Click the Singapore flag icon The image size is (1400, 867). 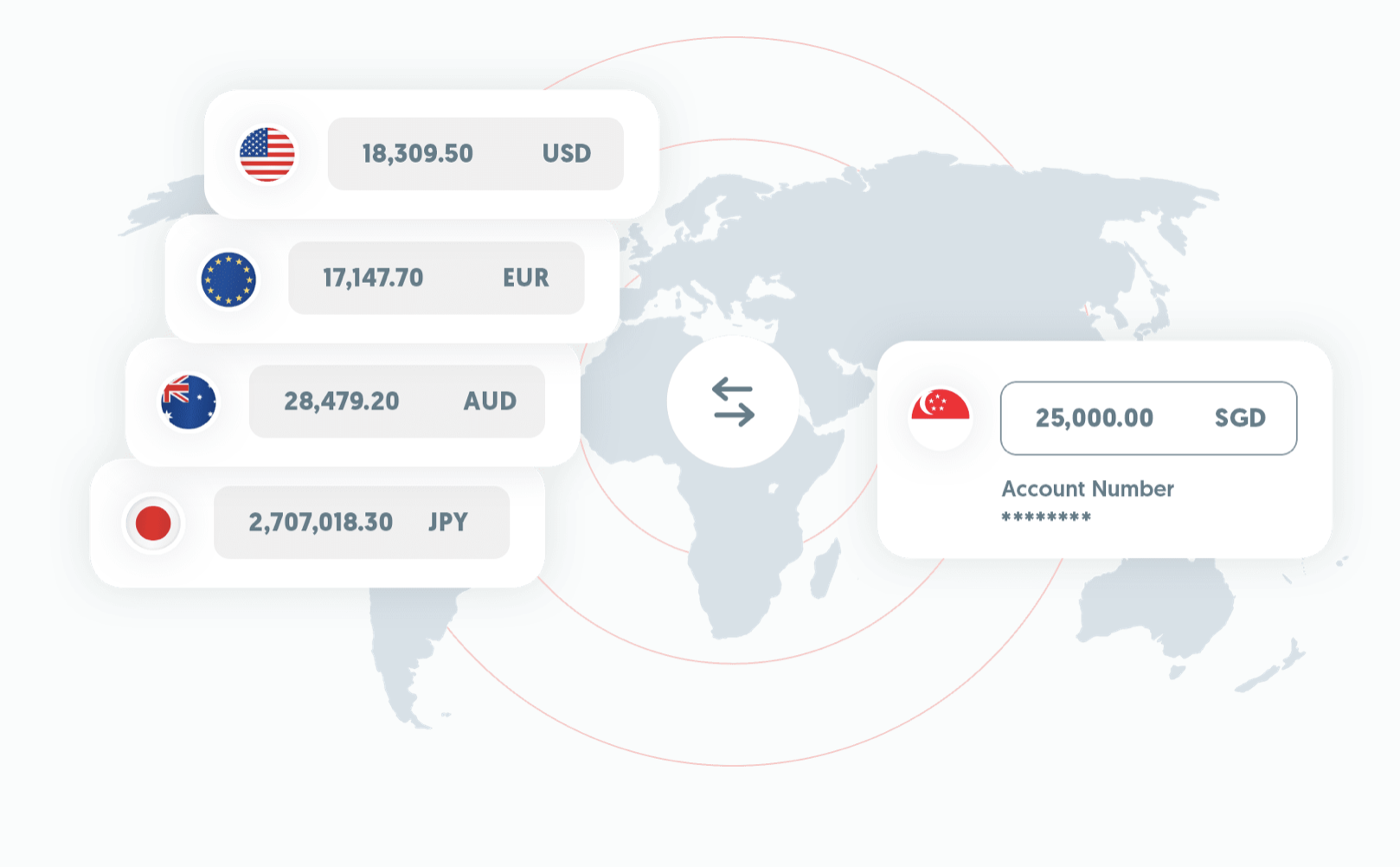941,418
